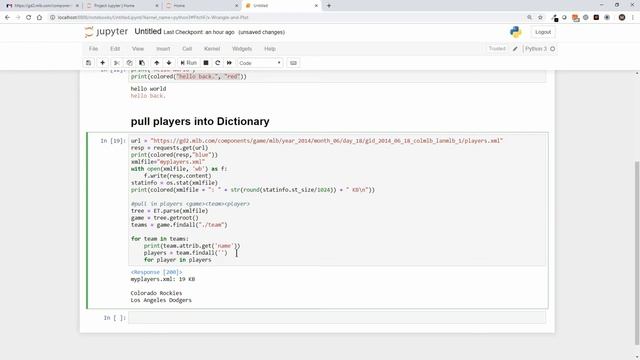640x360 pixels.
Task: Paste cells below
Action: [x=142, y=63]
